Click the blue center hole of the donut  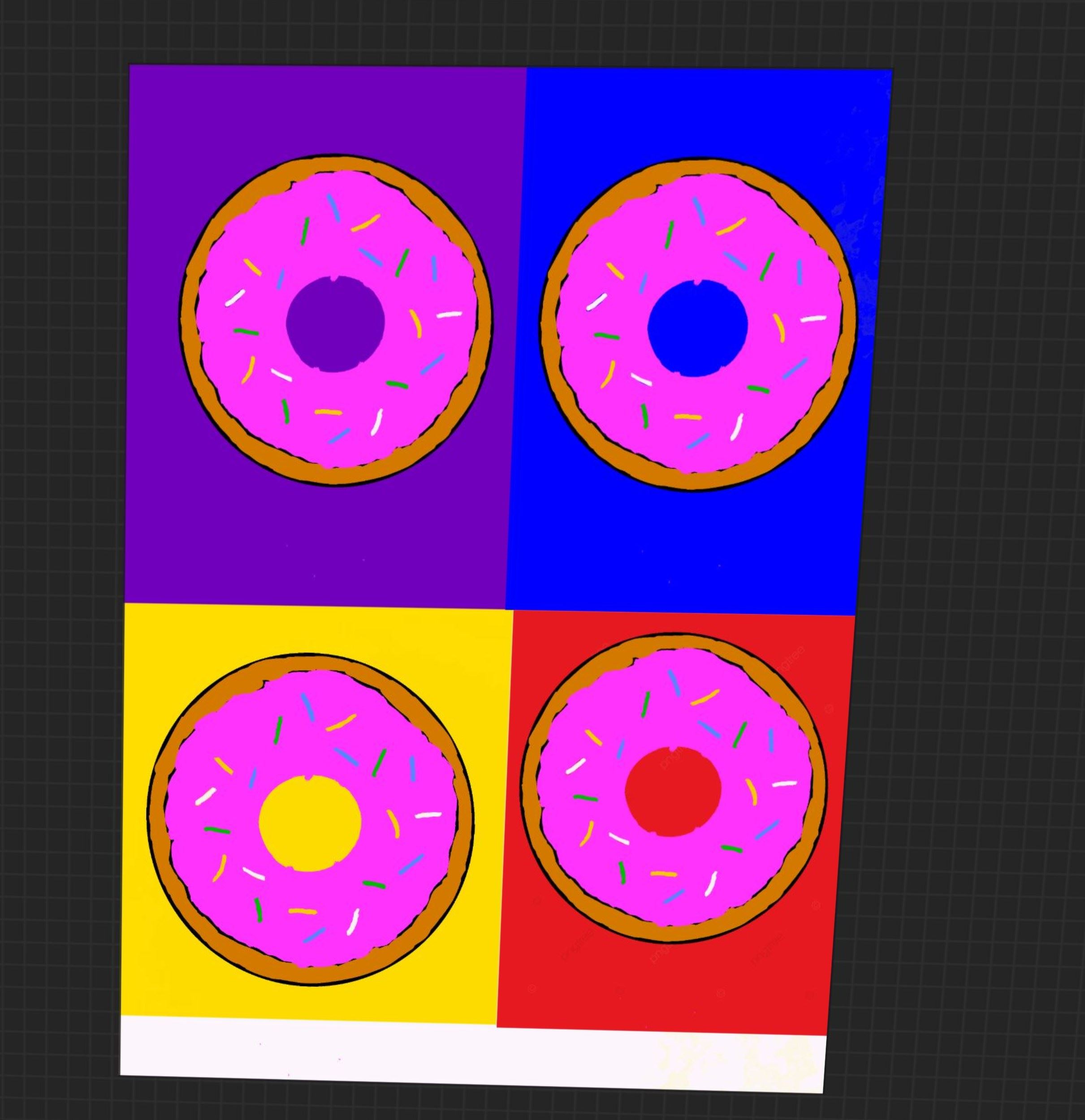[697, 328]
